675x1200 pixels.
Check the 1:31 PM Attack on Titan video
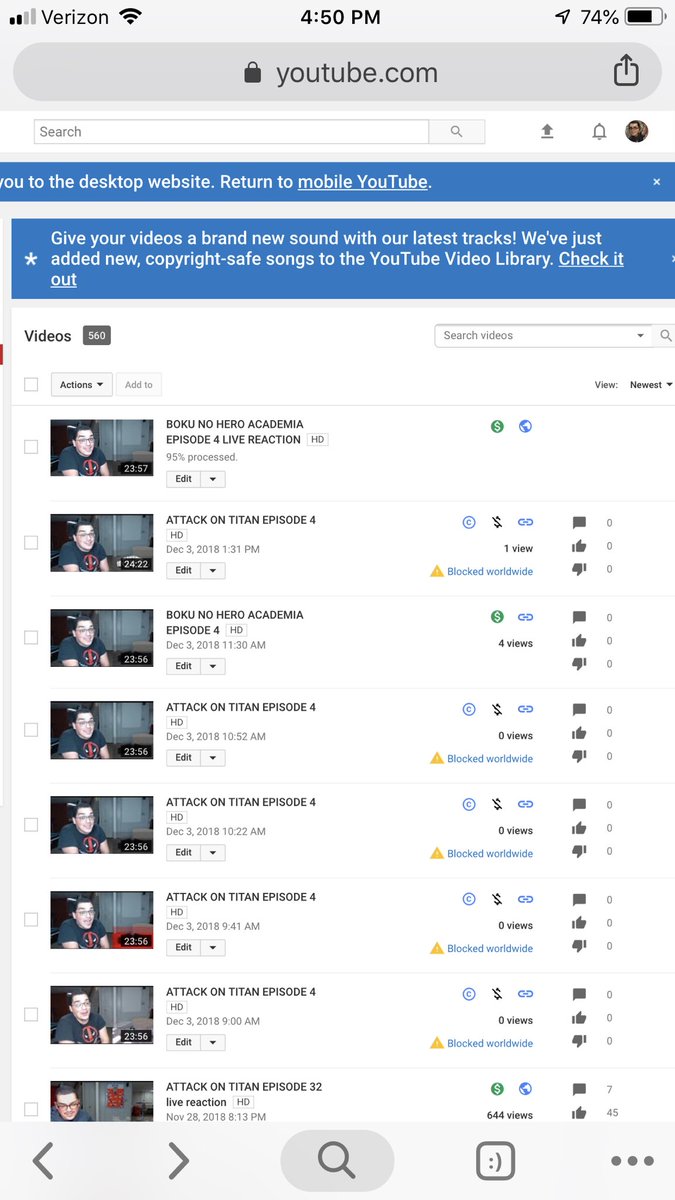pyautogui.click(x=31, y=542)
